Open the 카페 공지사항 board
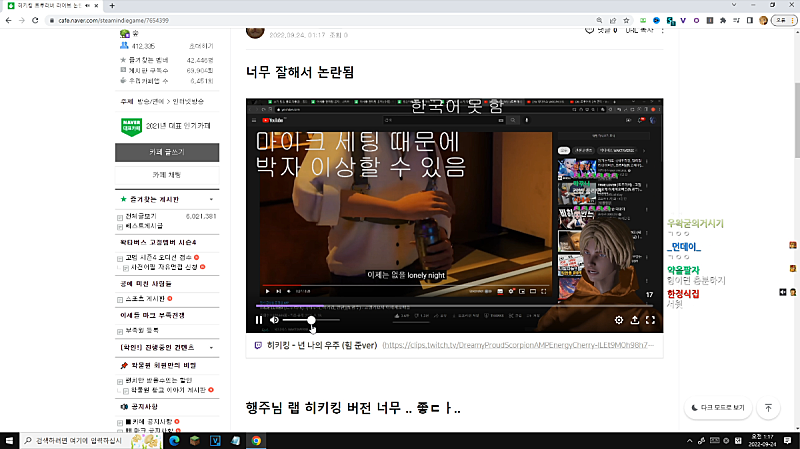The width and height of the screenshot is (800, 449). [x=152, y=422]
